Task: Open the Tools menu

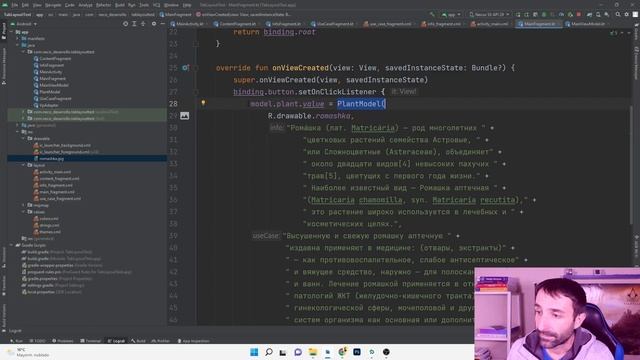Action: 144,5
